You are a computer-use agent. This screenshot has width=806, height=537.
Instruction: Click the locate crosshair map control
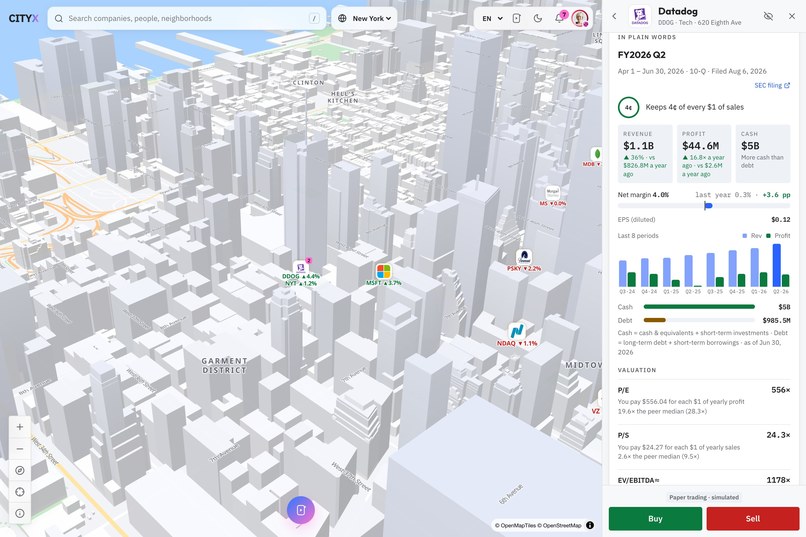pyautogui.click(x=20, y=492)
